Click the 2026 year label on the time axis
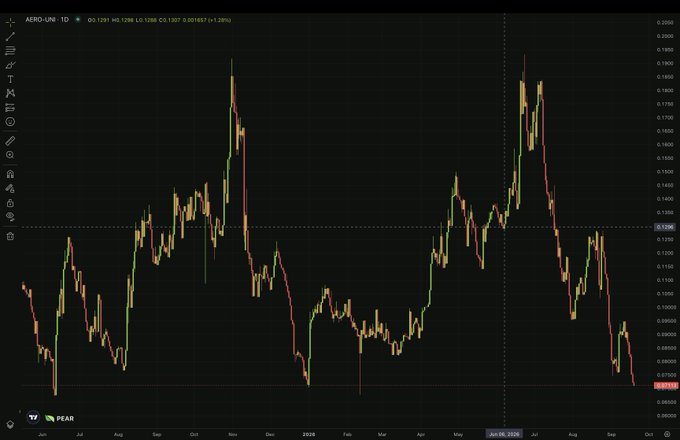This screenshot has width=680, height=440. pyautogui.click(x=309, y=434)
